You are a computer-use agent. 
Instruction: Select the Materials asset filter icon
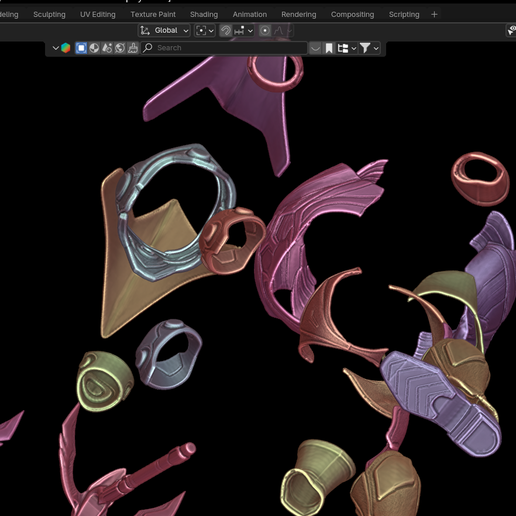point(94,48)
